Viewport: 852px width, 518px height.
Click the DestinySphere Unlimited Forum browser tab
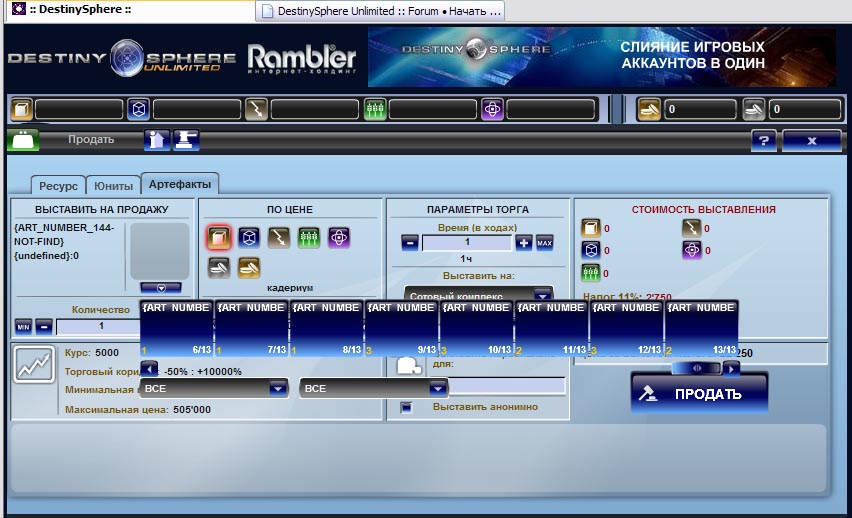(381, 11)
